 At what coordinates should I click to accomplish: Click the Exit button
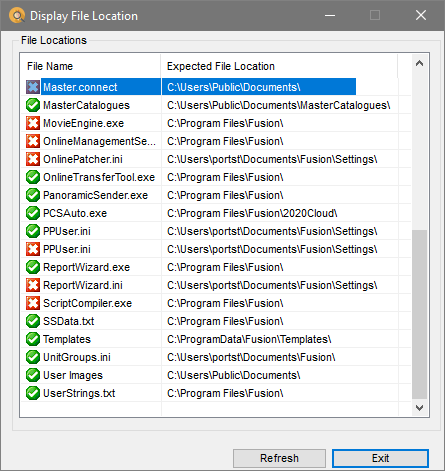click(x=380, y=458)
